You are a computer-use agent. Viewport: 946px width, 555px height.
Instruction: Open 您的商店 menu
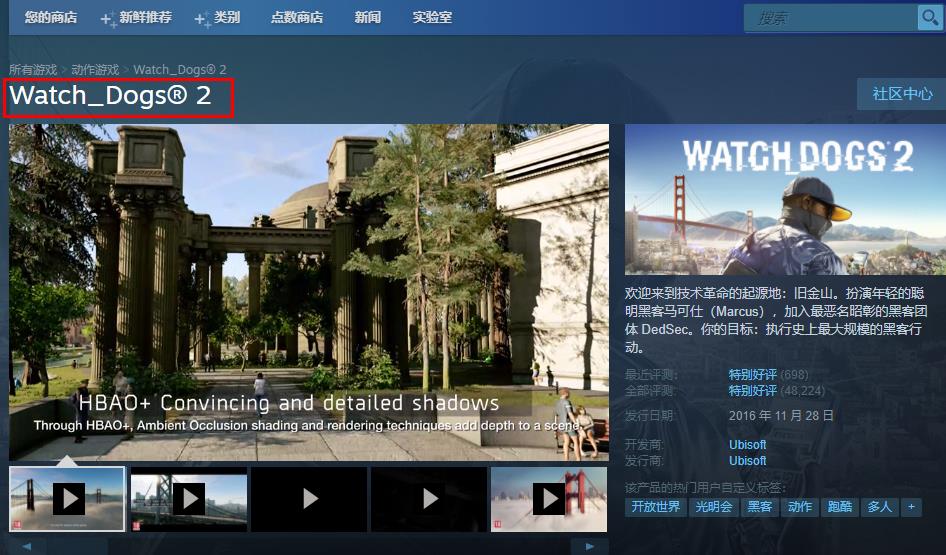(51, 17)
